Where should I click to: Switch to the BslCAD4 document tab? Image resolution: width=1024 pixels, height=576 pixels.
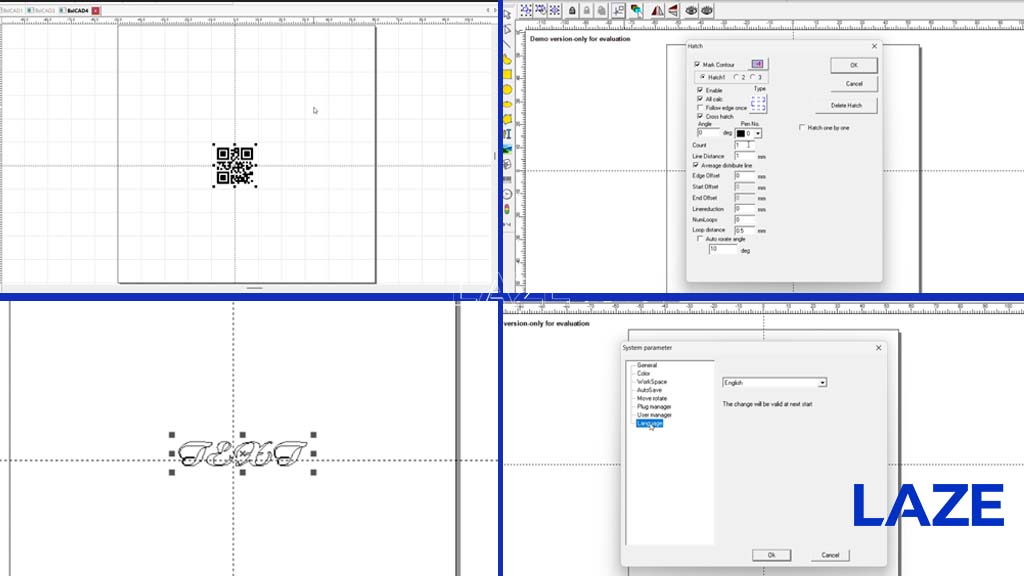tap(78, 10)
